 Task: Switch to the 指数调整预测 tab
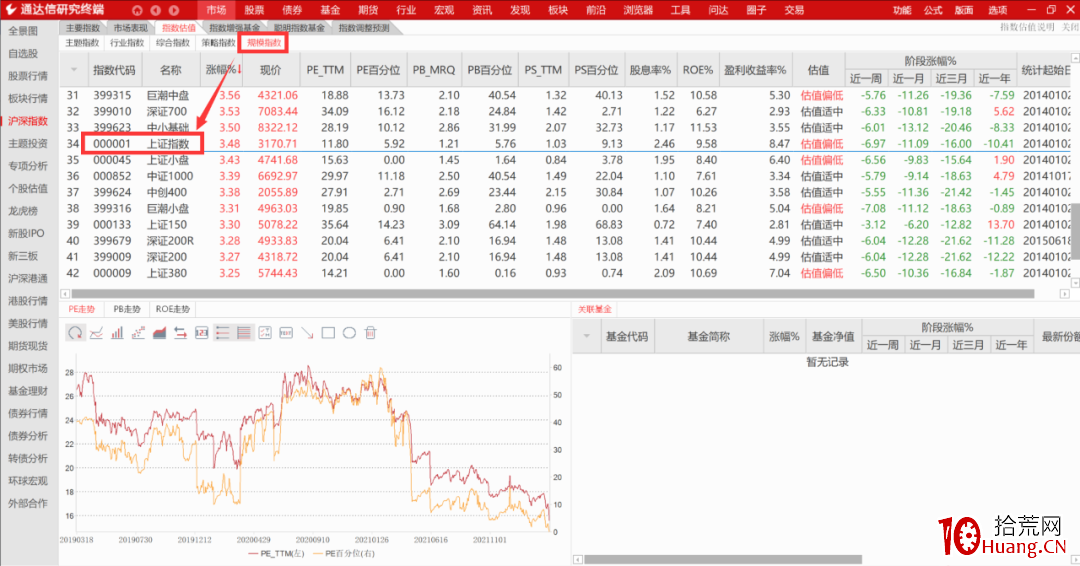pos(364,28)
